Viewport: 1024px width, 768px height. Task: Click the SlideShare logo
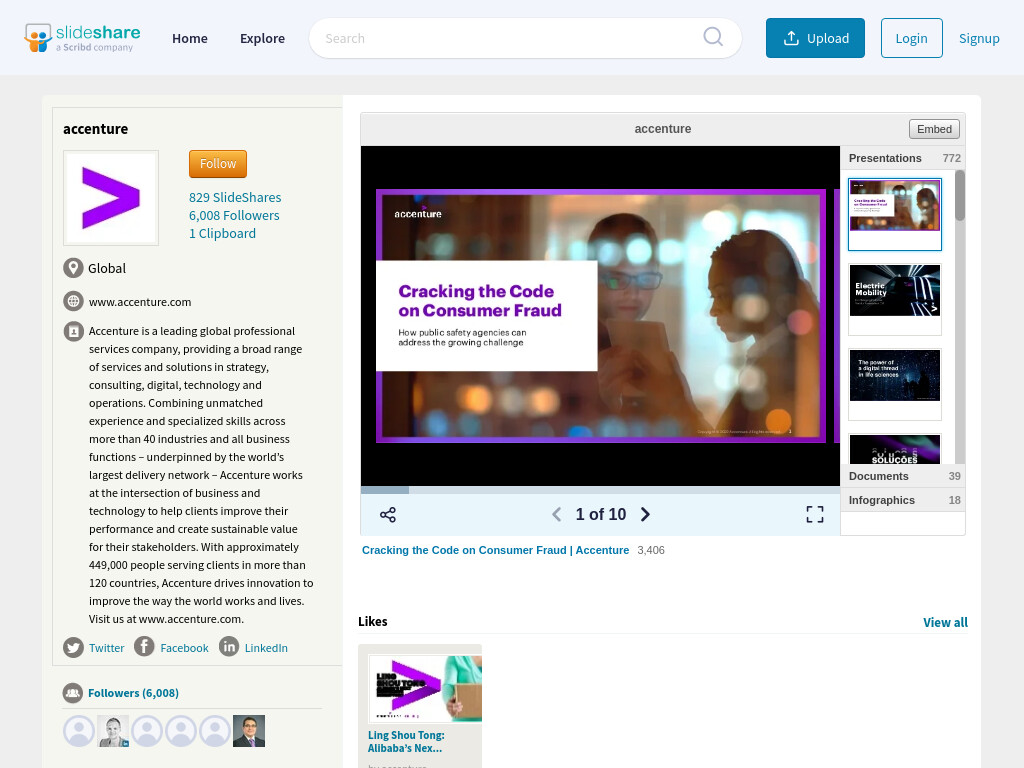82,38
